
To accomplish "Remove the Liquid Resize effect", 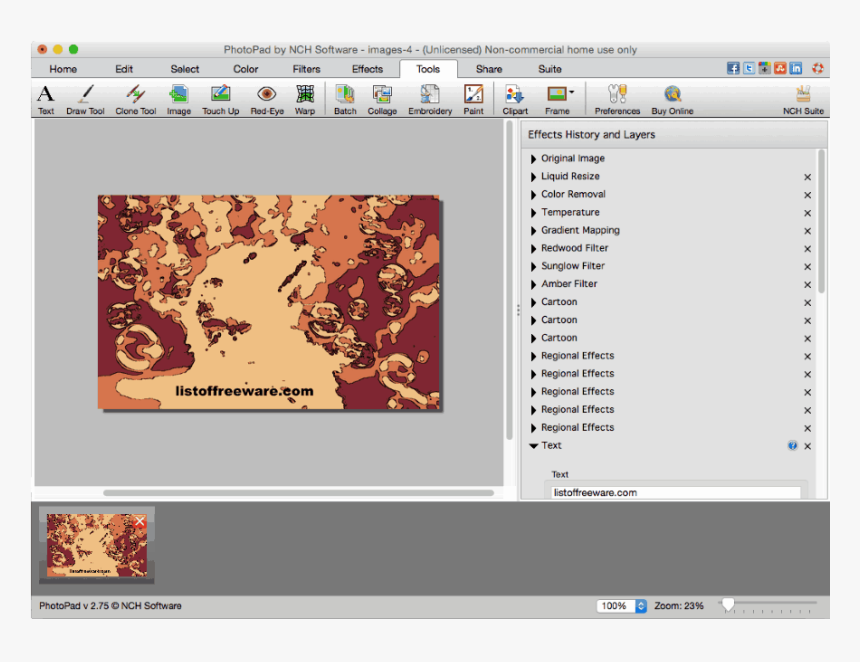I will pos(807,177).
